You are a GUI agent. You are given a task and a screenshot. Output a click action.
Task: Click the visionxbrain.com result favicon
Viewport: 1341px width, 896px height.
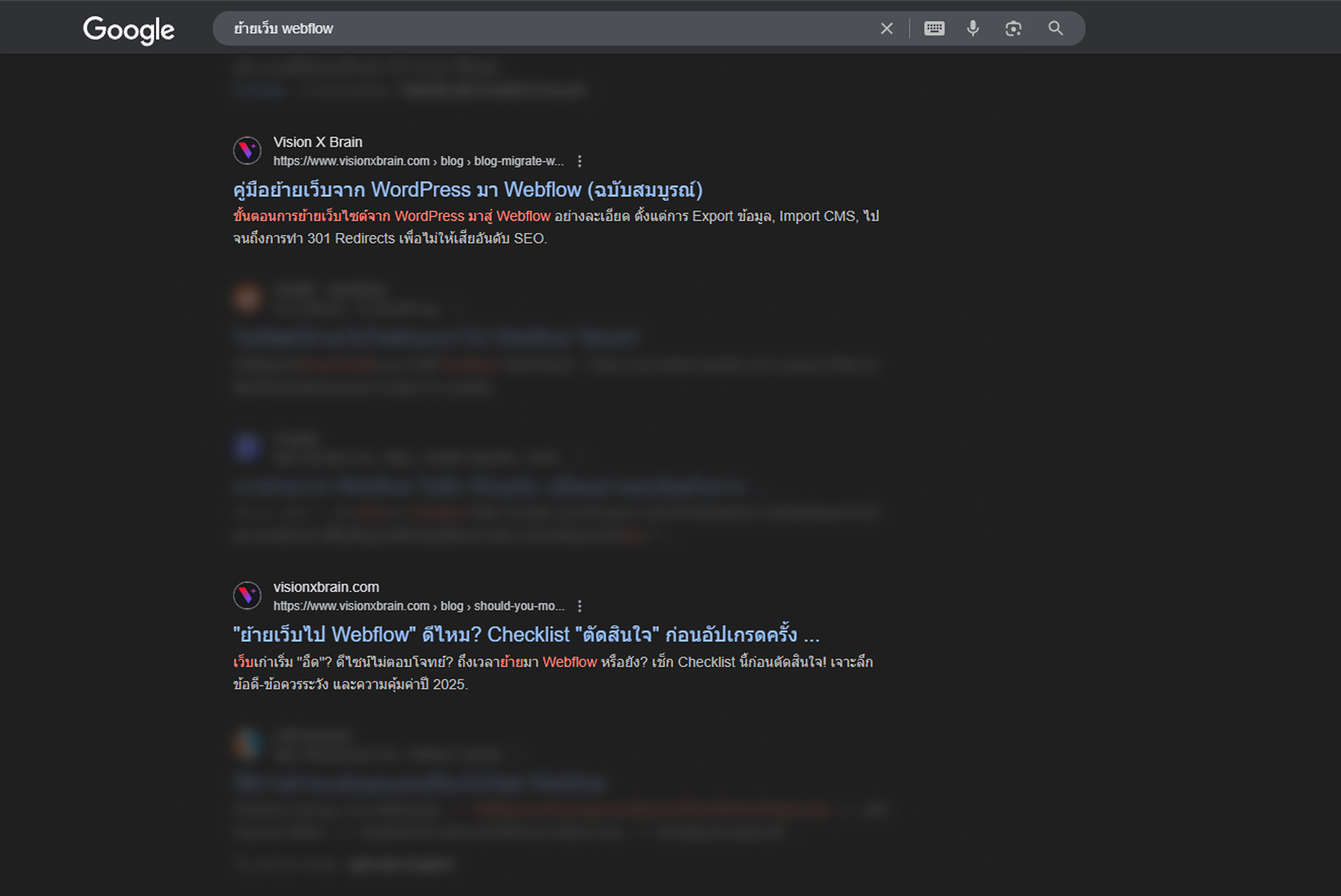coord(247,595)
